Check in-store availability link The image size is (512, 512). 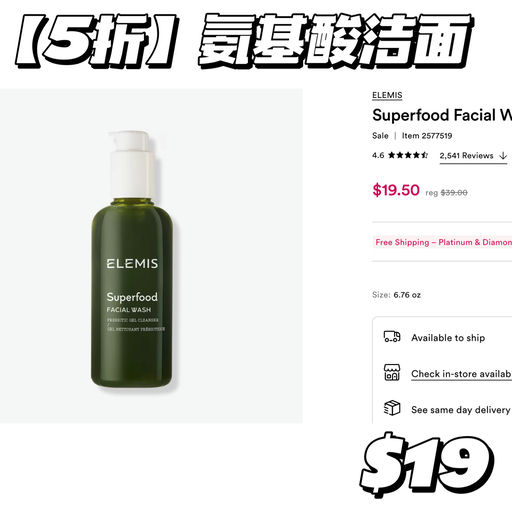[461, 374]
